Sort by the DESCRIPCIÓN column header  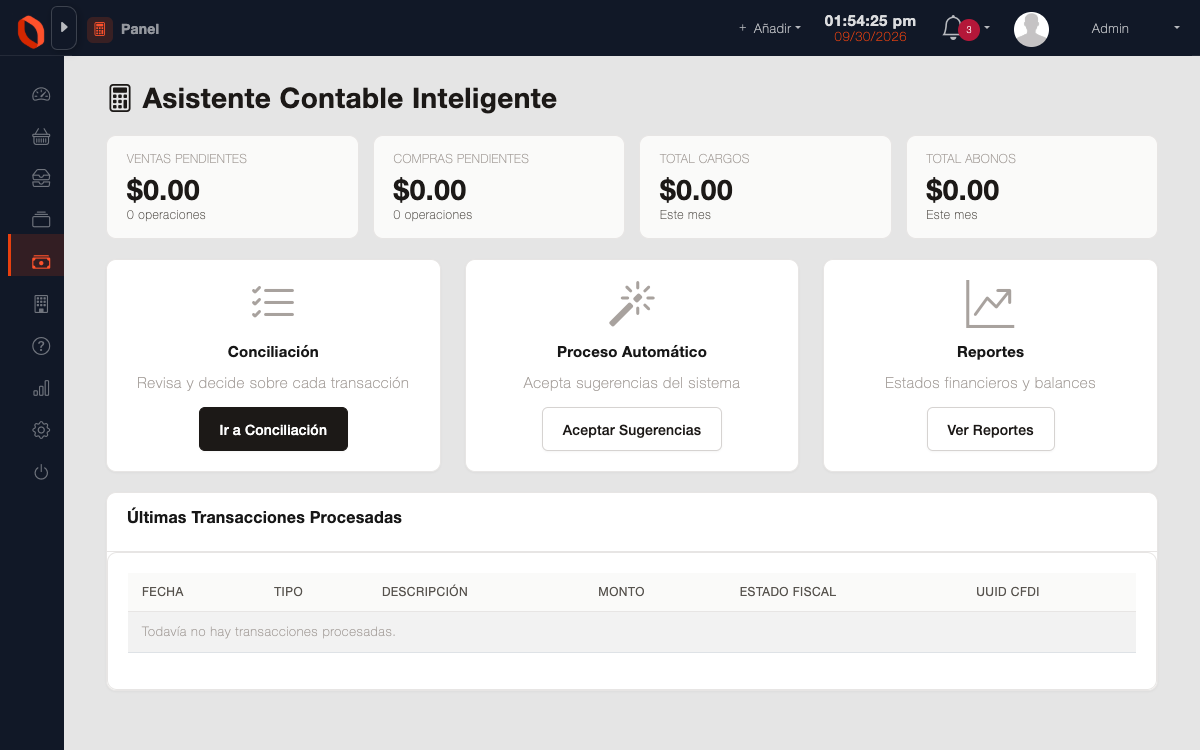point(425,592)
